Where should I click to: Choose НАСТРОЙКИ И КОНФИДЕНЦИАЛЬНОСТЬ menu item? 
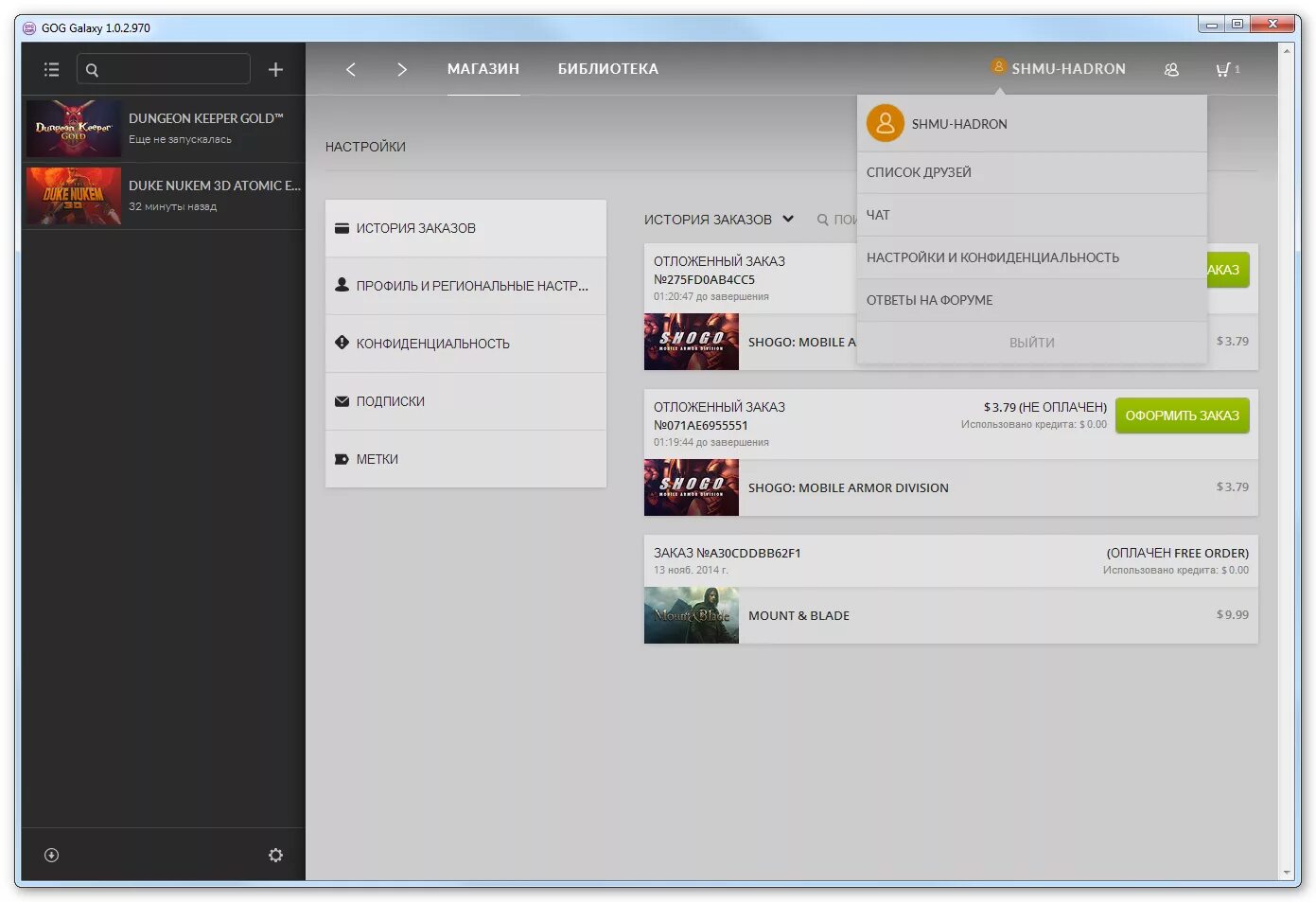tap(1032, 257)
